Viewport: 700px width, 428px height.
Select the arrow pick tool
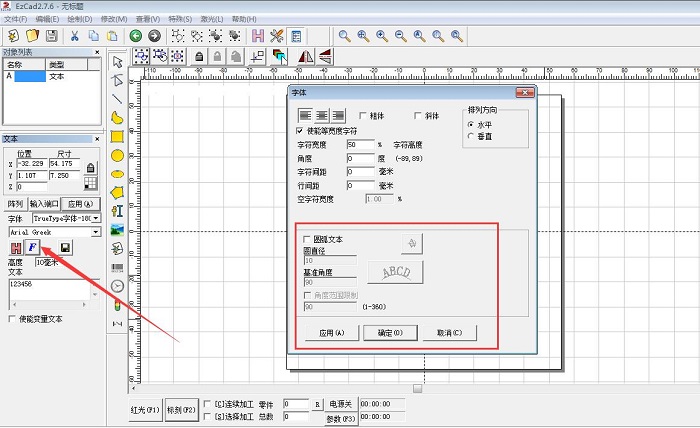coord(118,60)
